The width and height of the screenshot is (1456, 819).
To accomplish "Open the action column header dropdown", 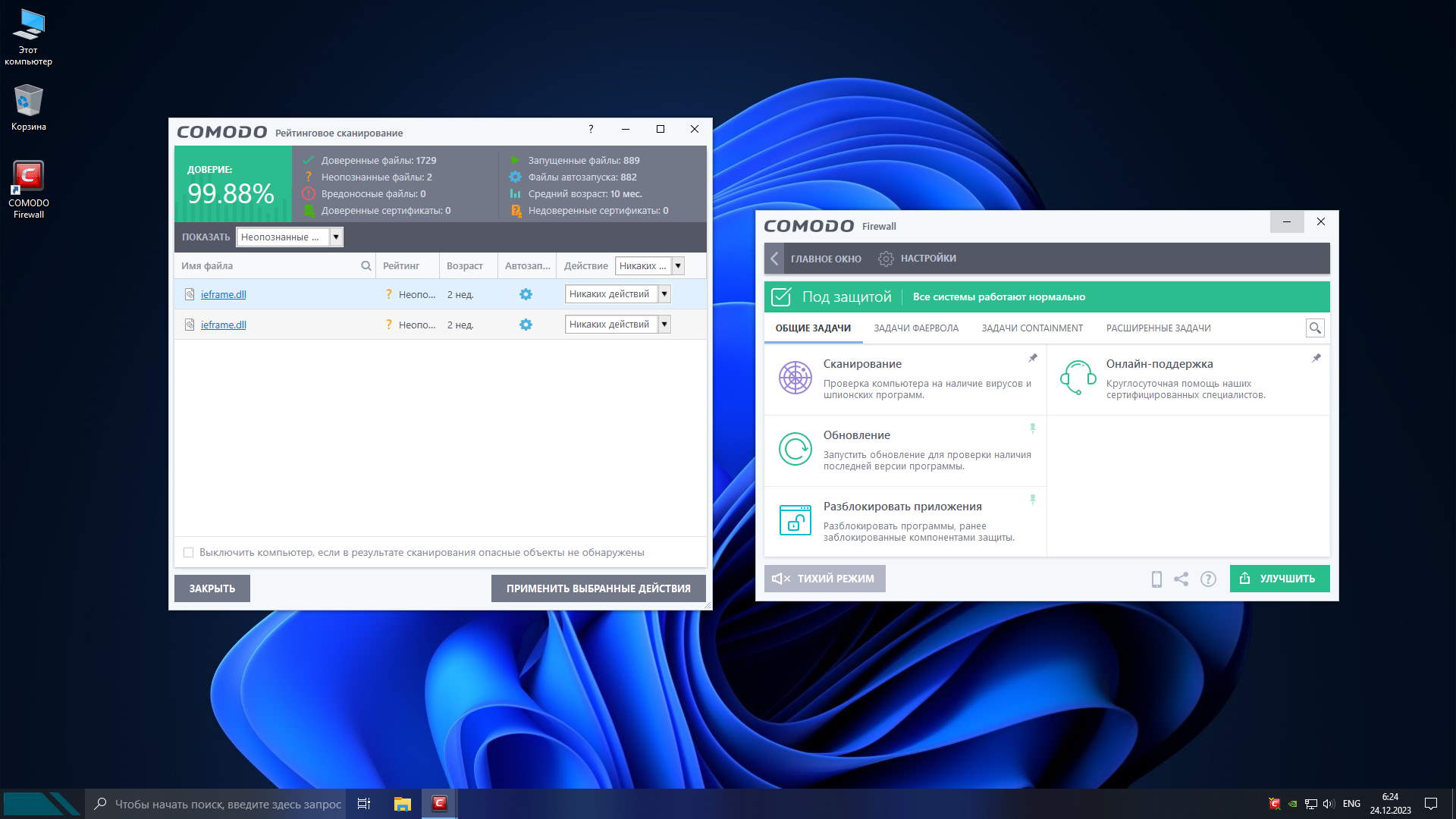I will (679, 266).
